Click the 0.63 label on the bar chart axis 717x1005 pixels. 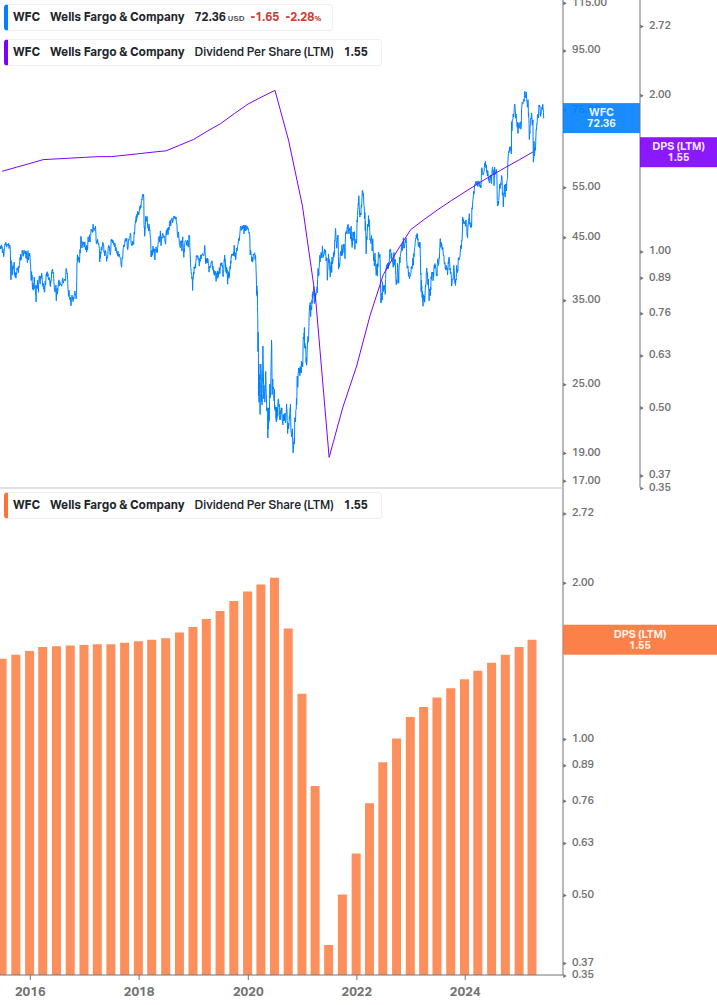pyautogui.click(x=583, y=842)
